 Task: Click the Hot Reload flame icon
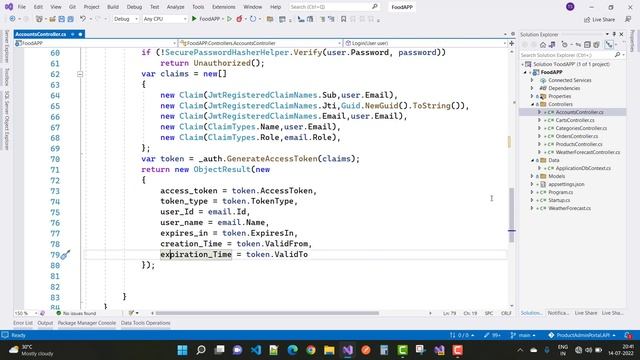[240, 19]
